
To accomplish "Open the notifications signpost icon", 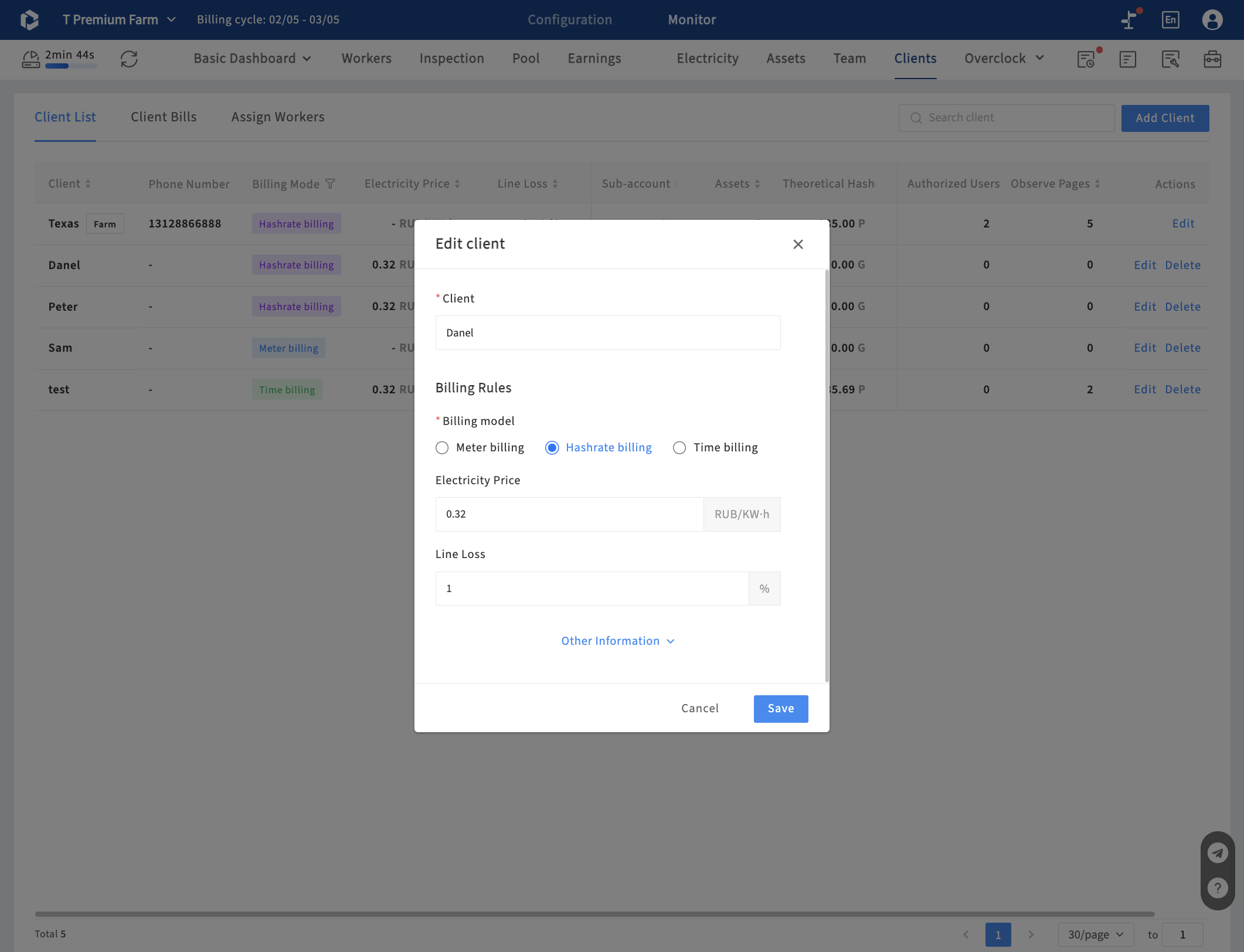I will coord(1130,19).
